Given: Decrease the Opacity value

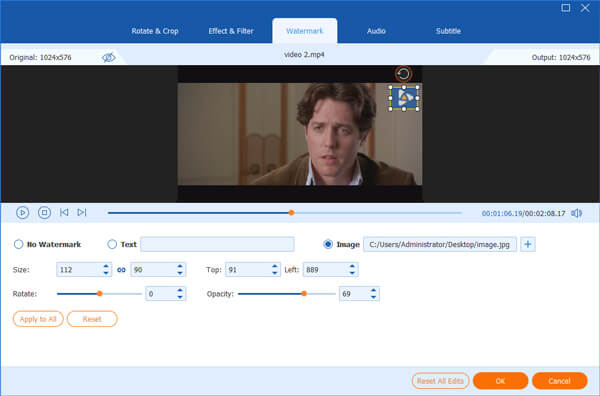Looking at the screenshot, I should (373, 297).
